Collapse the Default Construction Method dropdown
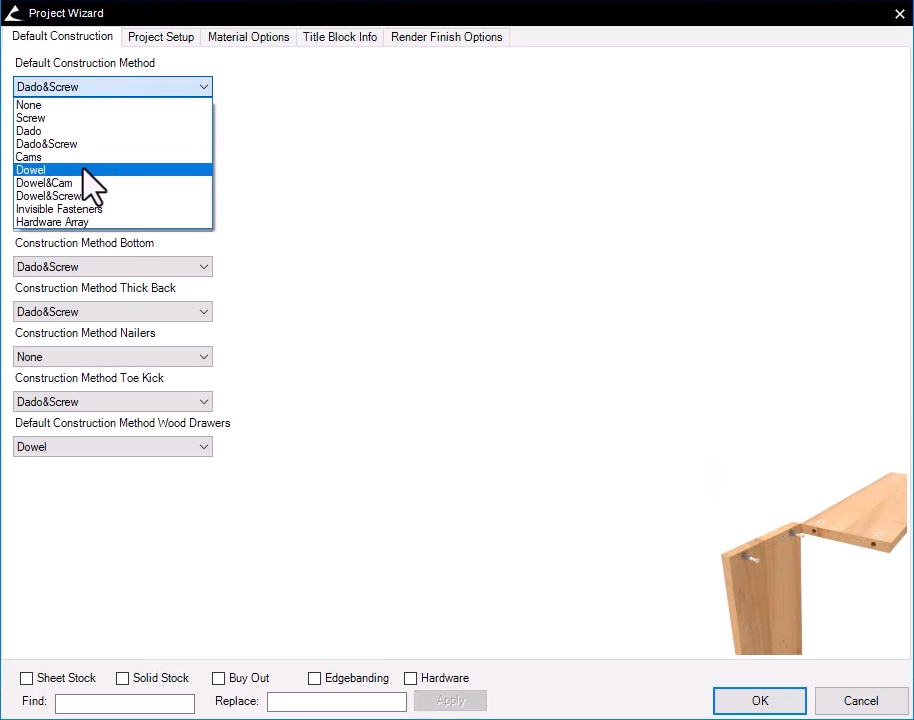Image resolution: width=914 pixels, height=720 pixels. pos(204,87)
